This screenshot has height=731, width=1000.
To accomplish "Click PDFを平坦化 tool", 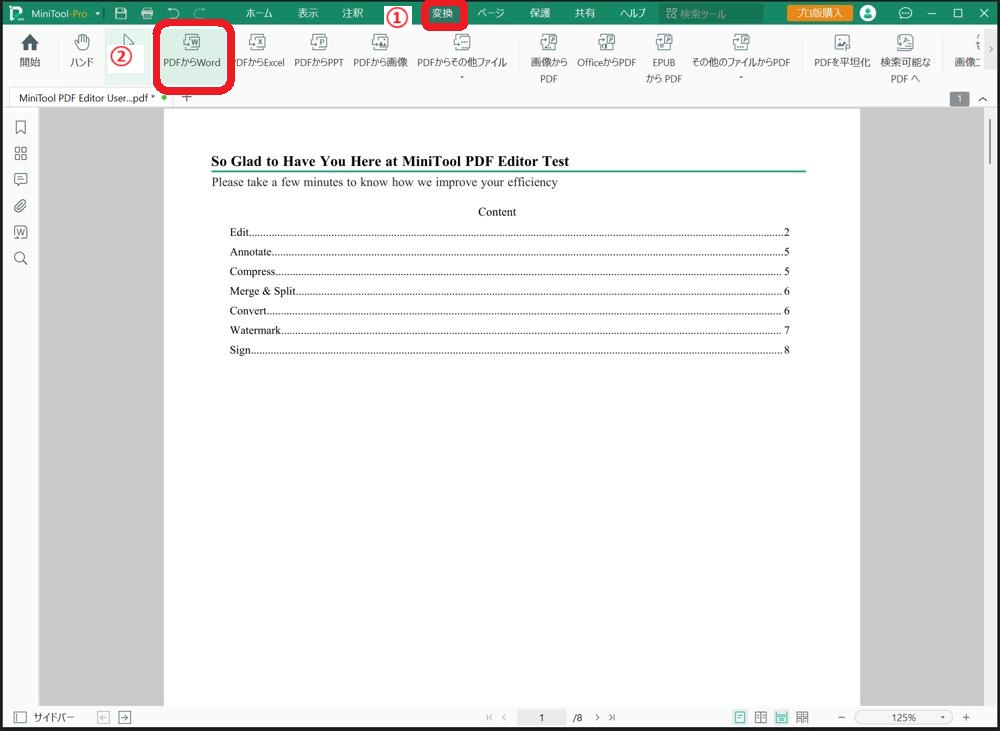I will 842,51.
